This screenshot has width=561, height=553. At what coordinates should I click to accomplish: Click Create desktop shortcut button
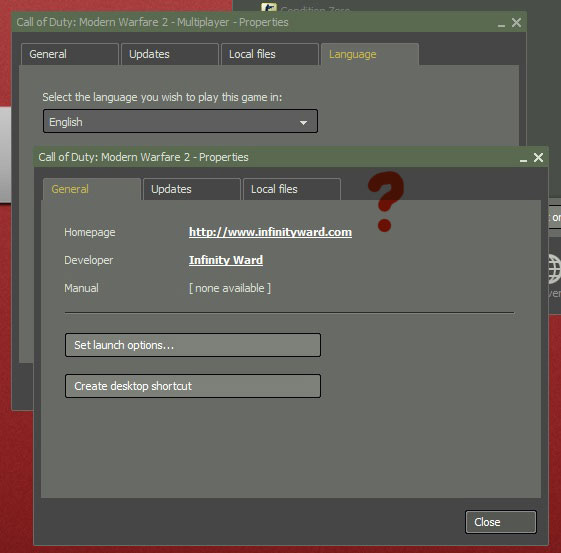coord(193,386)
